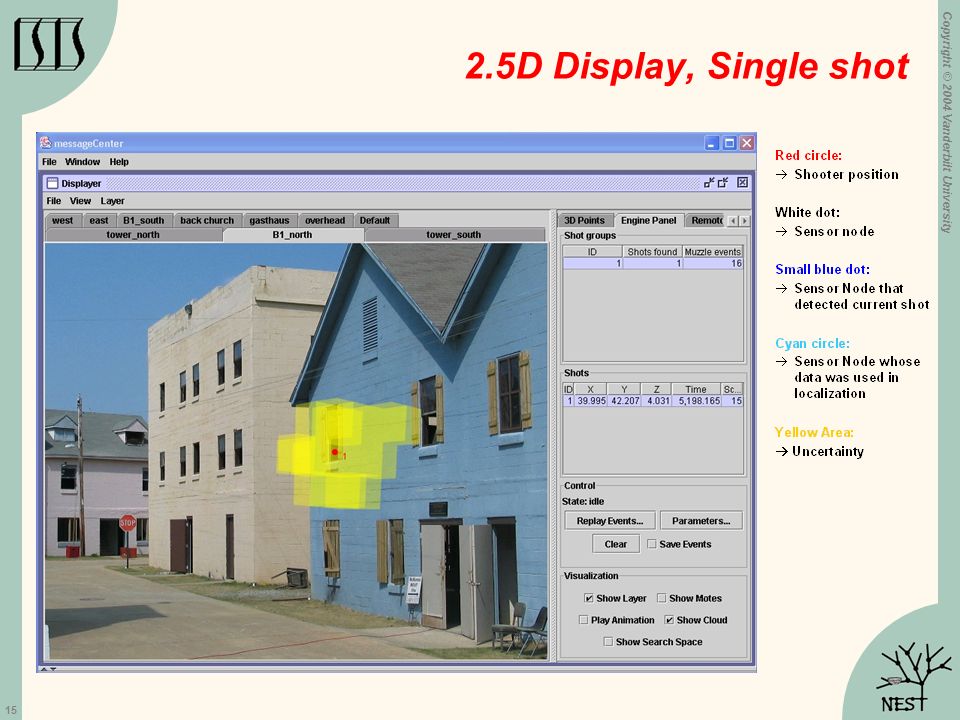Image resolution: width=960 pixels, height=720 pixels.
Task: Switch to the B1_south view tab
Action: 144,220
